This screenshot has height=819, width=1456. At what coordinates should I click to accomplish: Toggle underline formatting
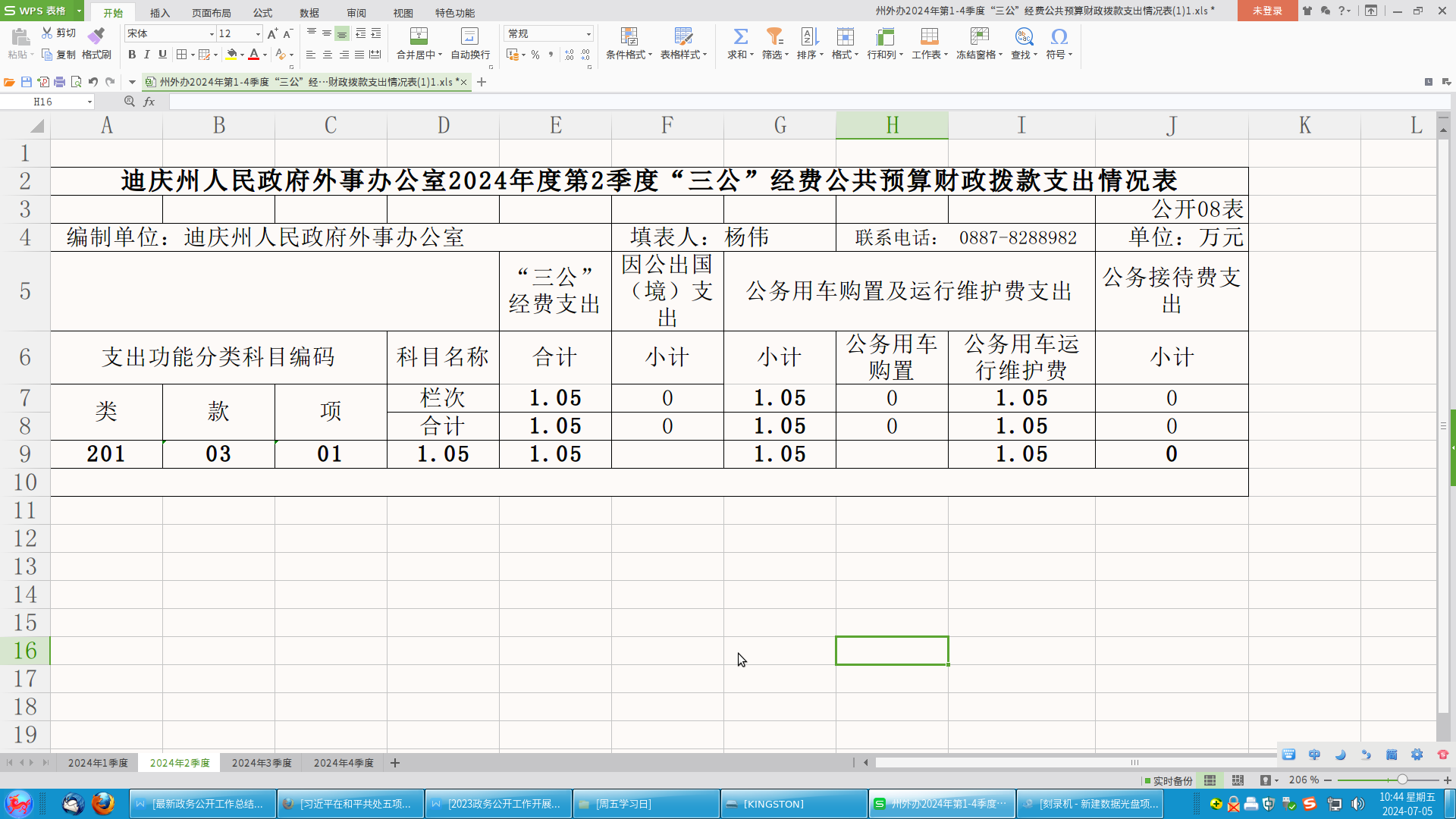162,55
